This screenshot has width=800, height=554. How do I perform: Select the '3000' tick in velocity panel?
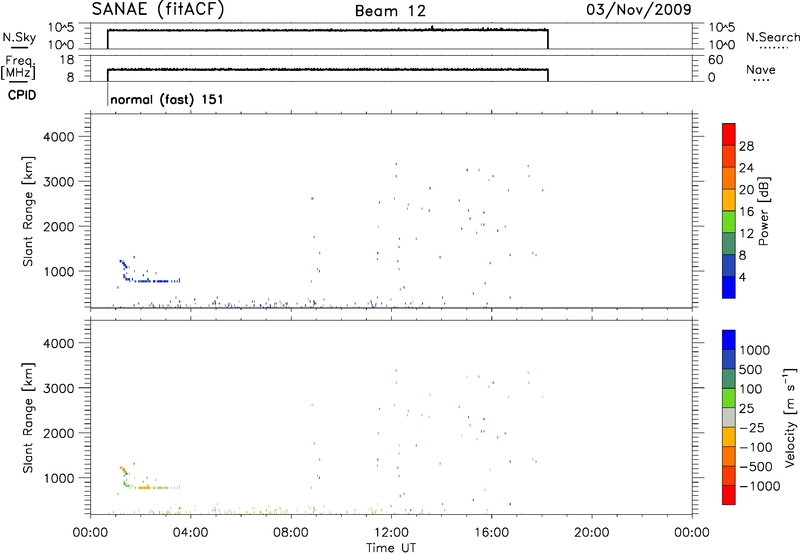pyautogui.click(x=59, y=388)
